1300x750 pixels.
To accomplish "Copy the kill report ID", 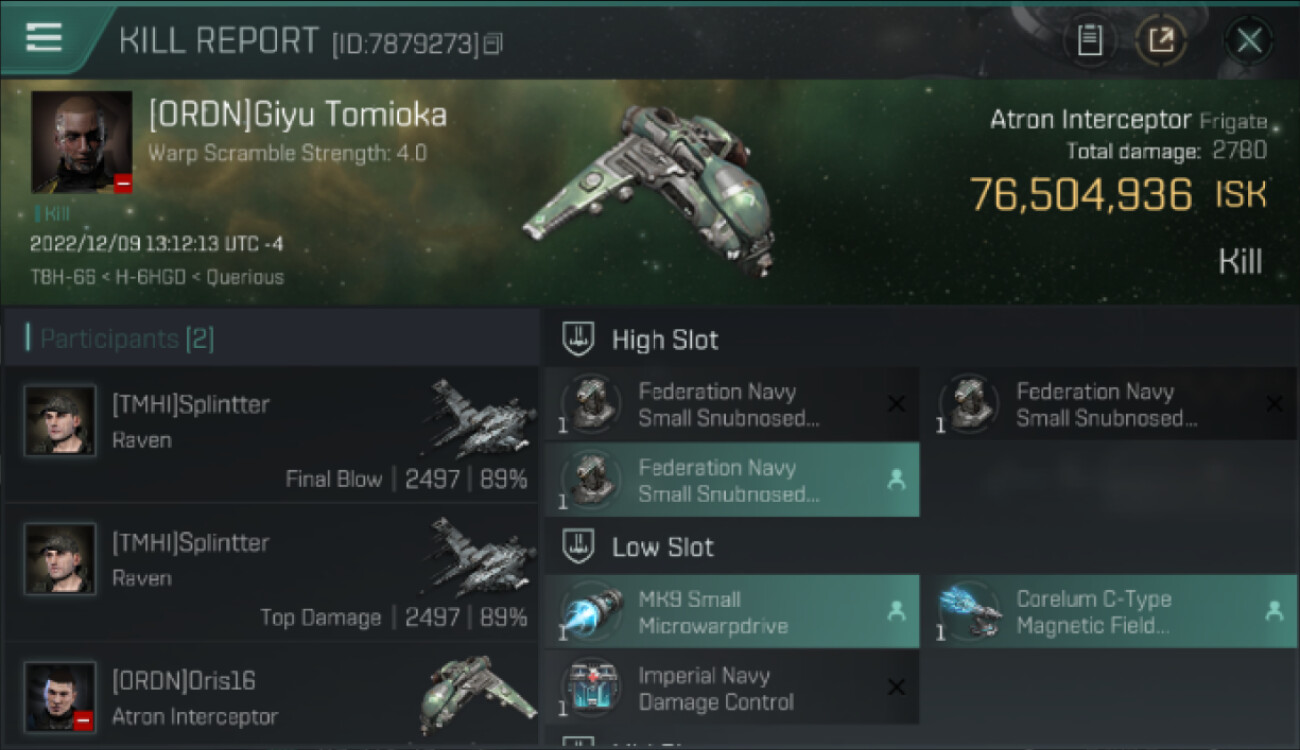I will coord(492,43).
